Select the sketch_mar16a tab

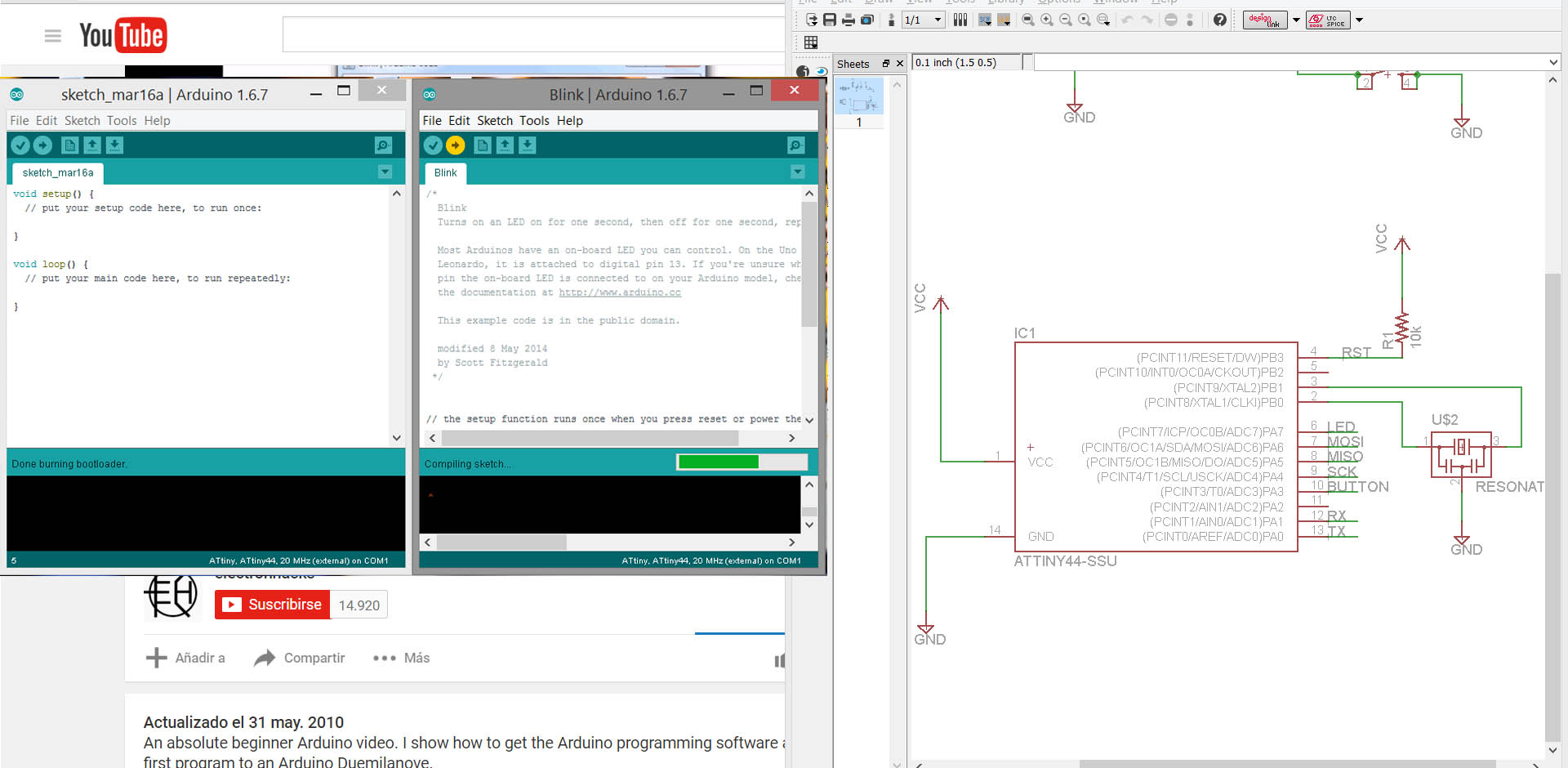click(x=58, y=173)
